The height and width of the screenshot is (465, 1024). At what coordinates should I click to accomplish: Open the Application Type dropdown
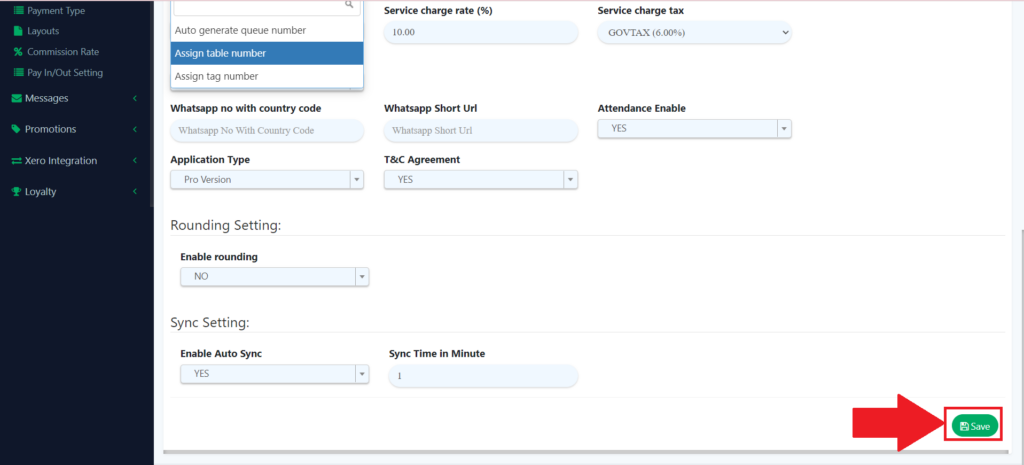click(266, 180)
